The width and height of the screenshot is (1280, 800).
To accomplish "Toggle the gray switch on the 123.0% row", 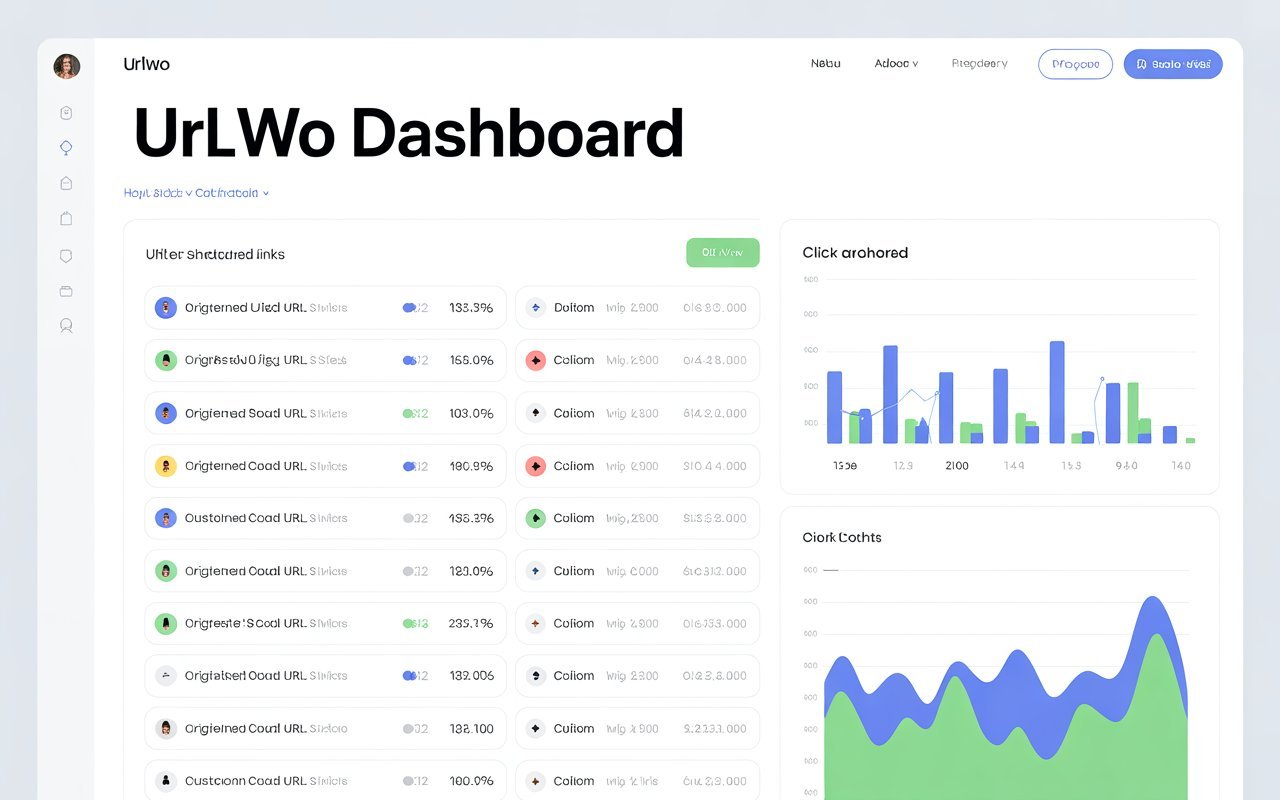I will [x=409, y=571].
